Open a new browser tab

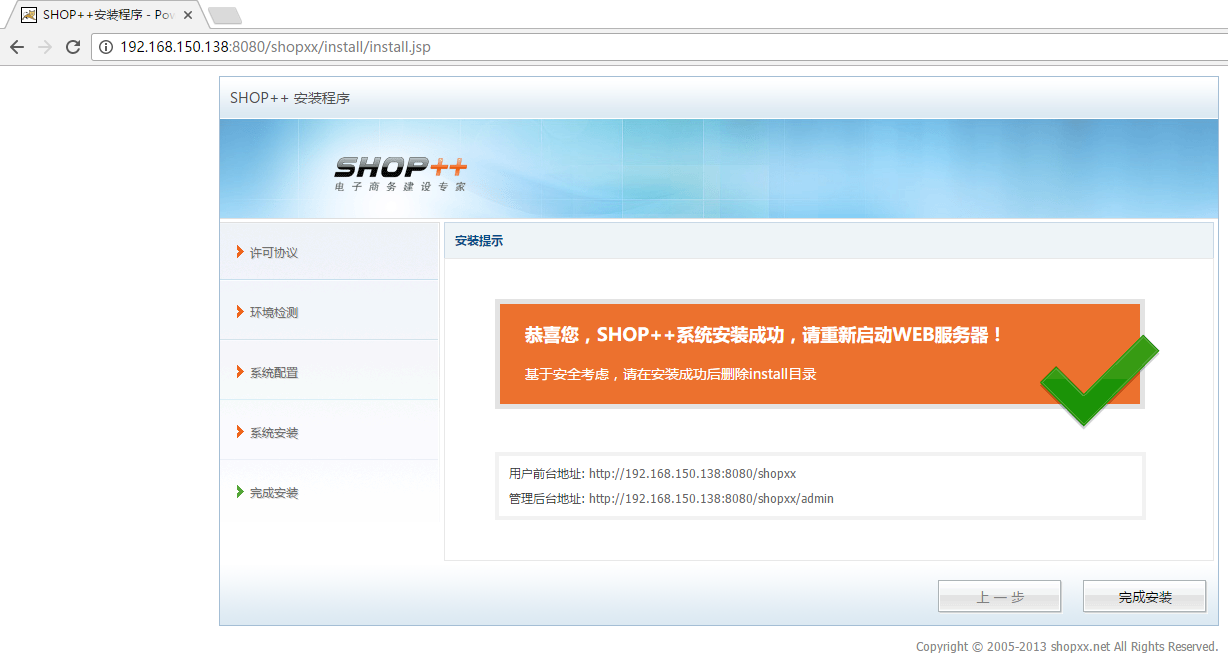pos(224,15)
